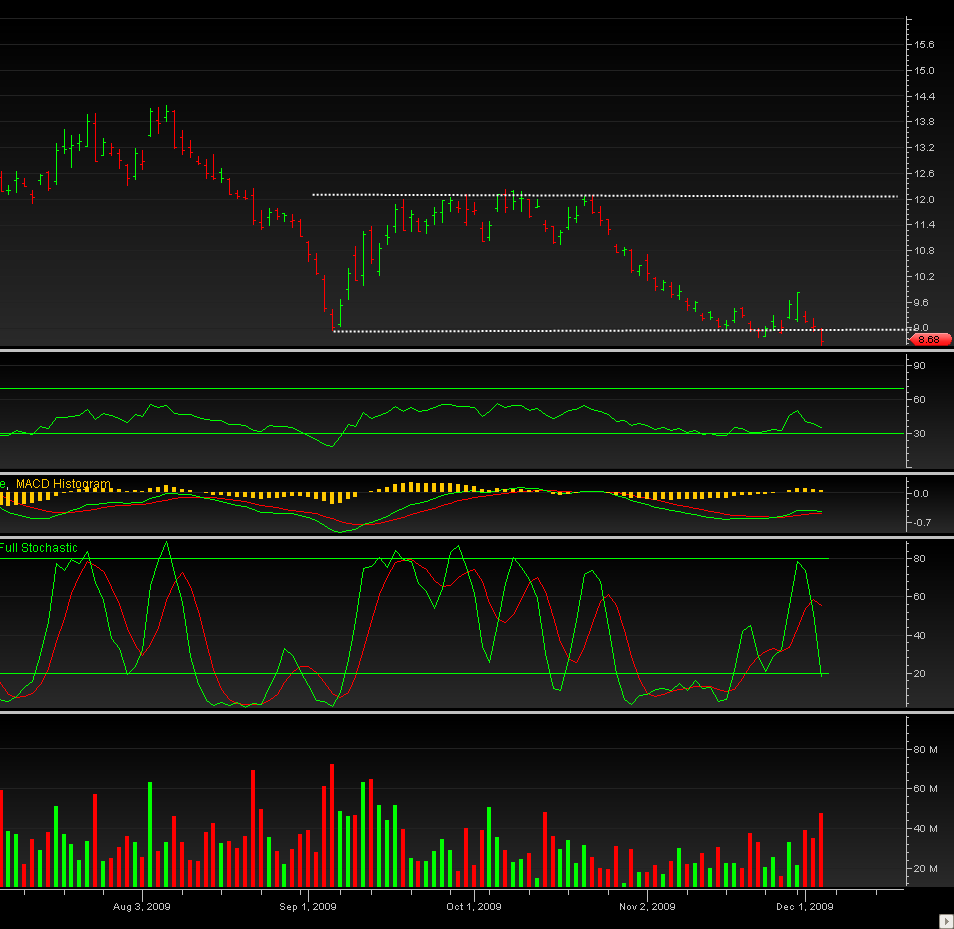Click the Aug 3, 2009 date label
The width and height of the screenshot is (954, 929).
point(142,906)
